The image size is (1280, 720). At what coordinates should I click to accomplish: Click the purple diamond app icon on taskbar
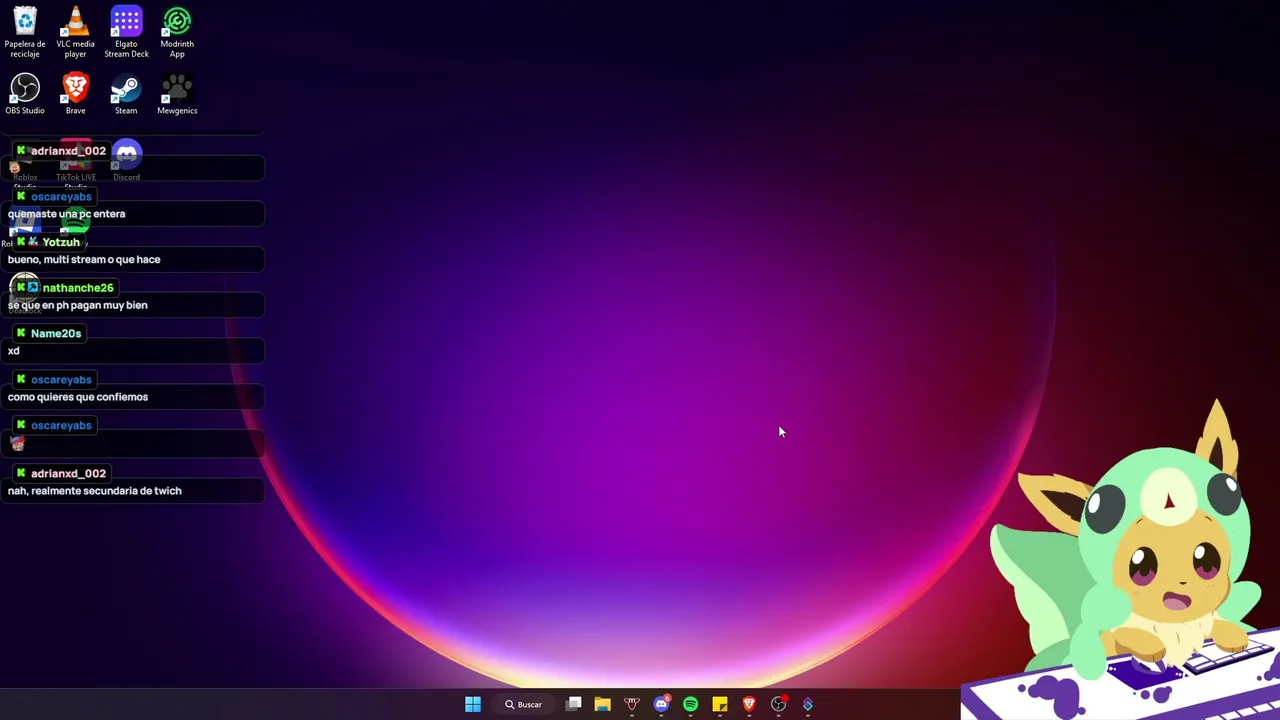pos(807,704)
